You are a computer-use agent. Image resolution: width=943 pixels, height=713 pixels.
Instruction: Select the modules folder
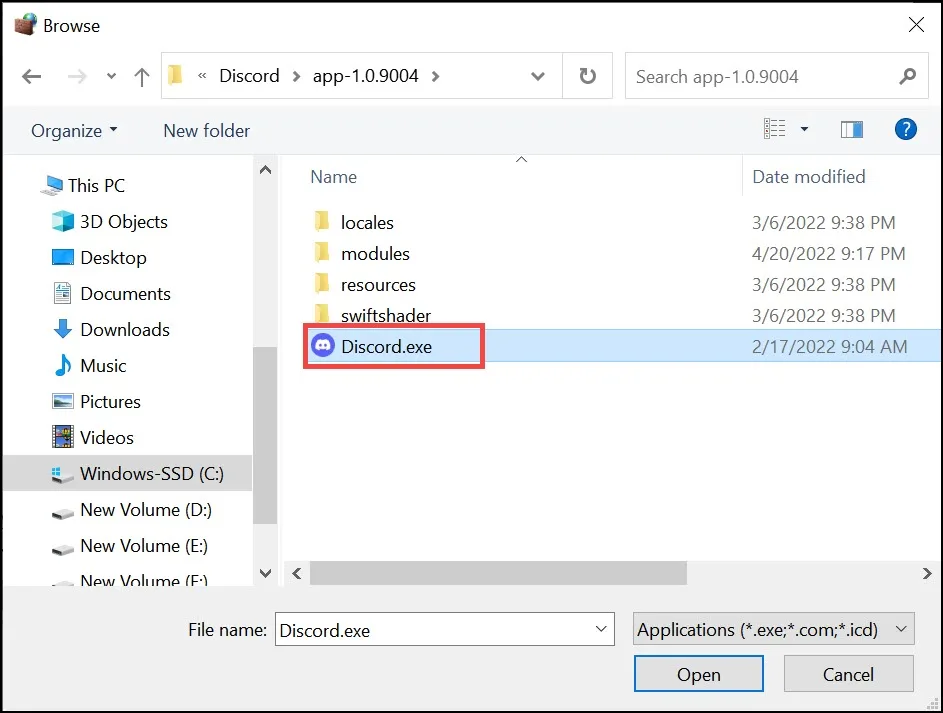[x=375, y=254]
